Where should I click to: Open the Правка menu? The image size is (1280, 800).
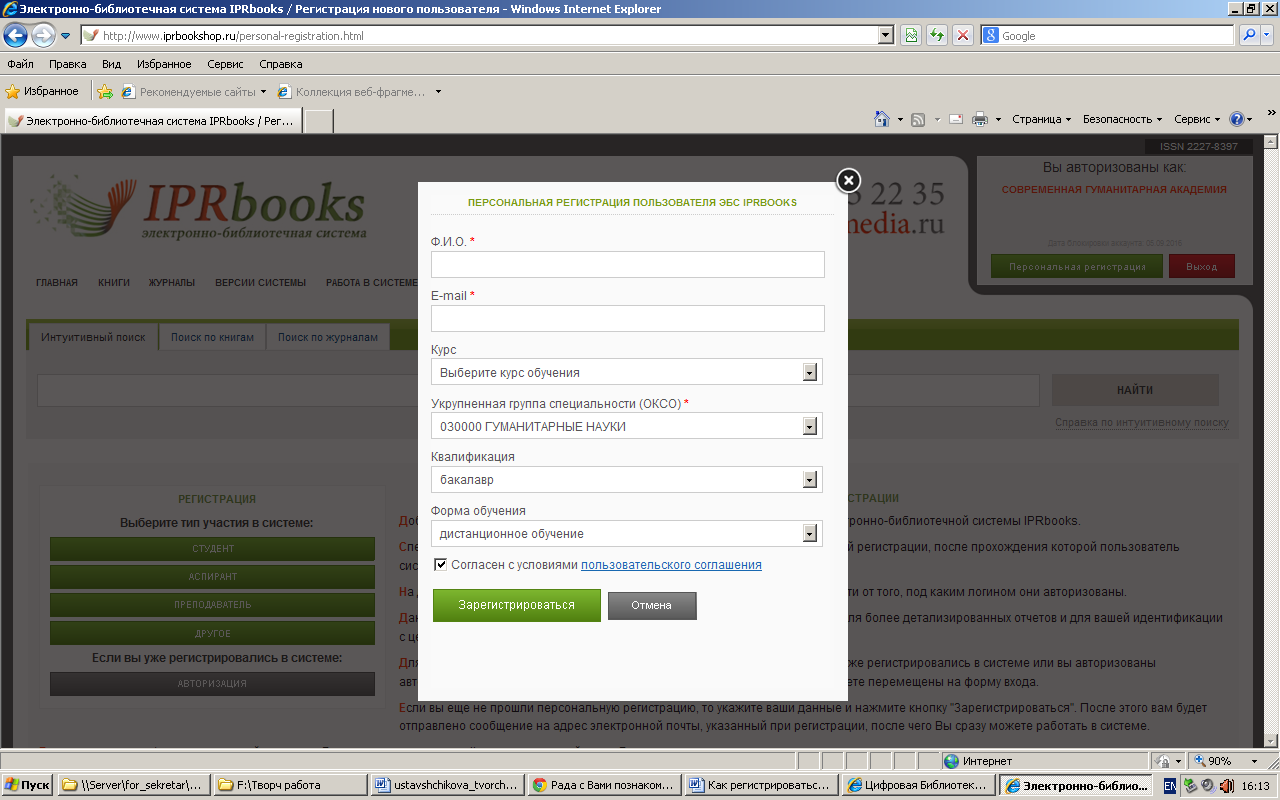[67, 64]
